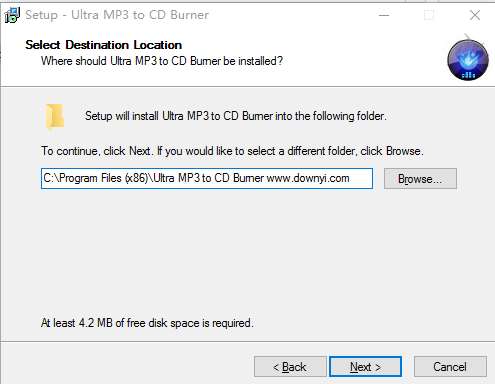The image size is (495, 384).
Task: Click the empty gray area below the path field
Action: tap(247, 250)
